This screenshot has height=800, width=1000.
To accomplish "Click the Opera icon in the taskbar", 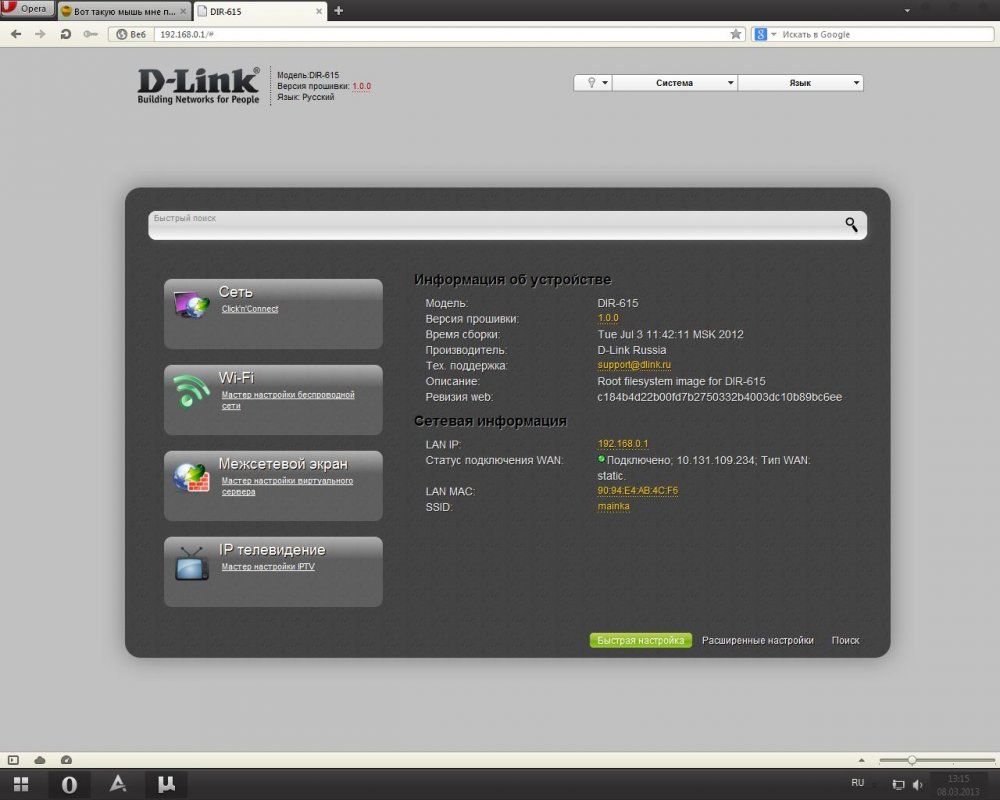I will (x=69, y=785).
